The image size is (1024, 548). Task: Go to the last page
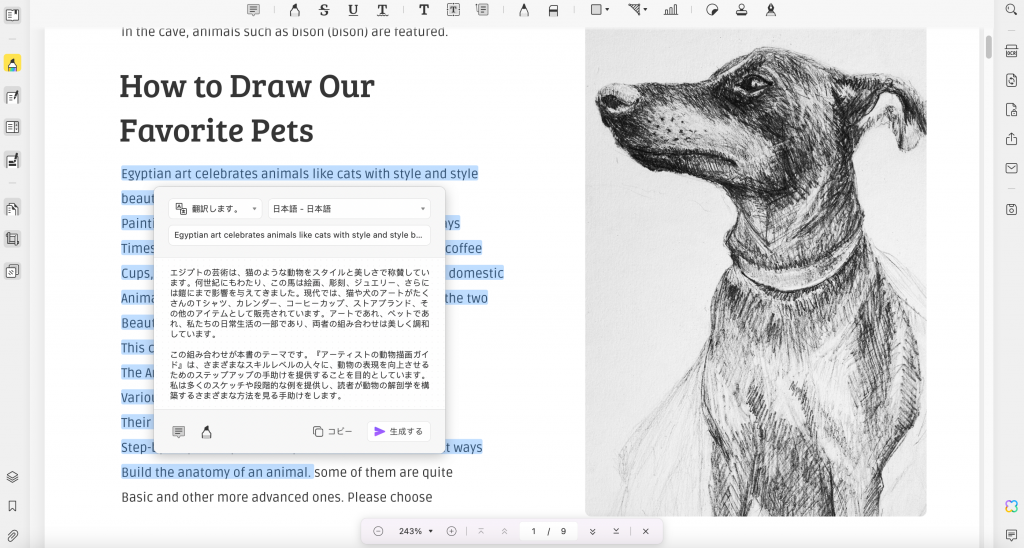[x=616, y=531]
